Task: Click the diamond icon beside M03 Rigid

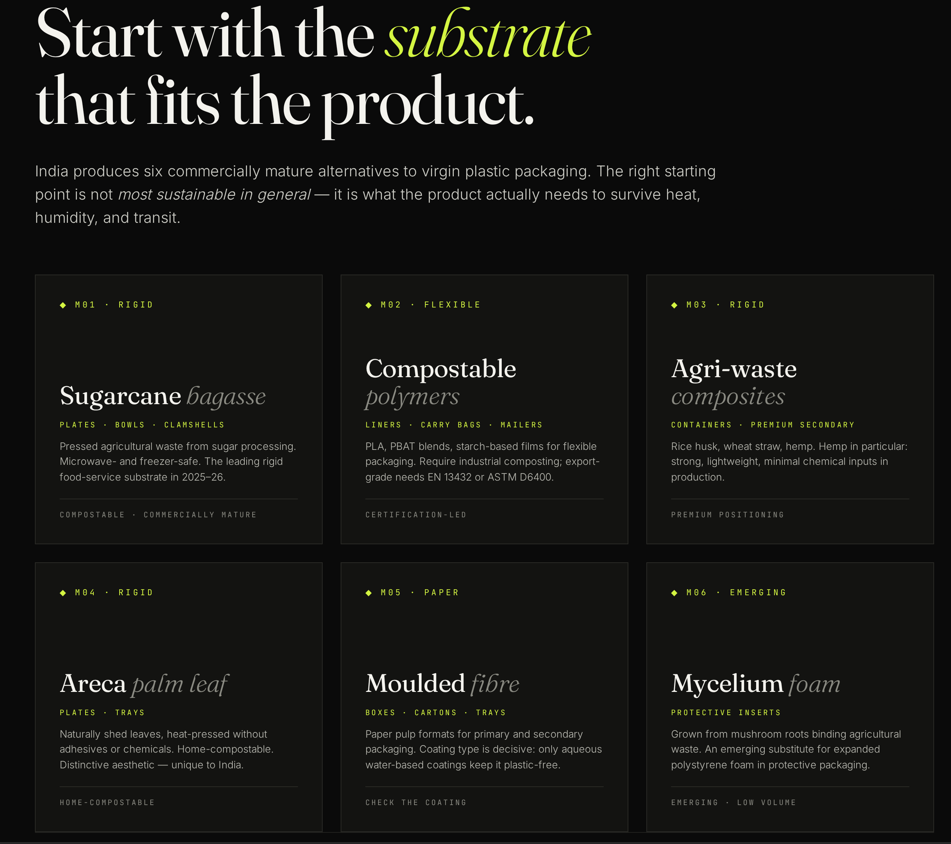Action: (674, 305)
